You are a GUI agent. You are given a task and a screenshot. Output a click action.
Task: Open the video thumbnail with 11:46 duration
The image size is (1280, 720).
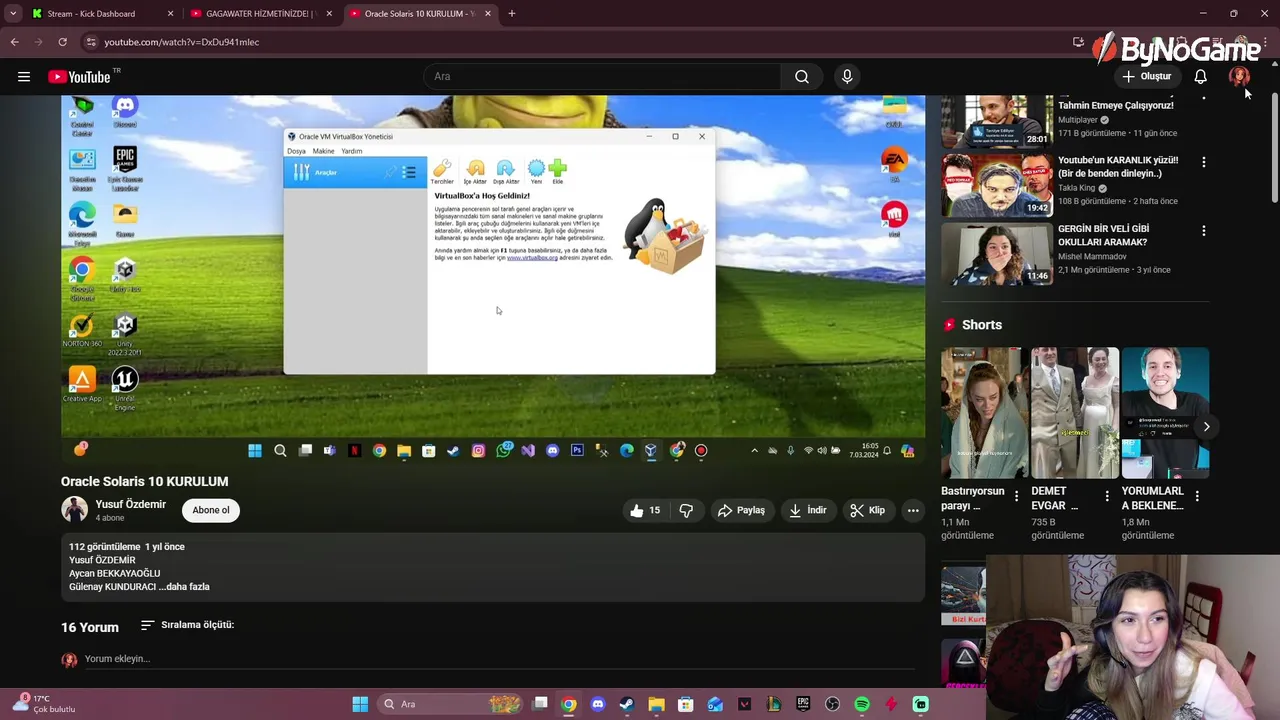(x=997, y=253)
